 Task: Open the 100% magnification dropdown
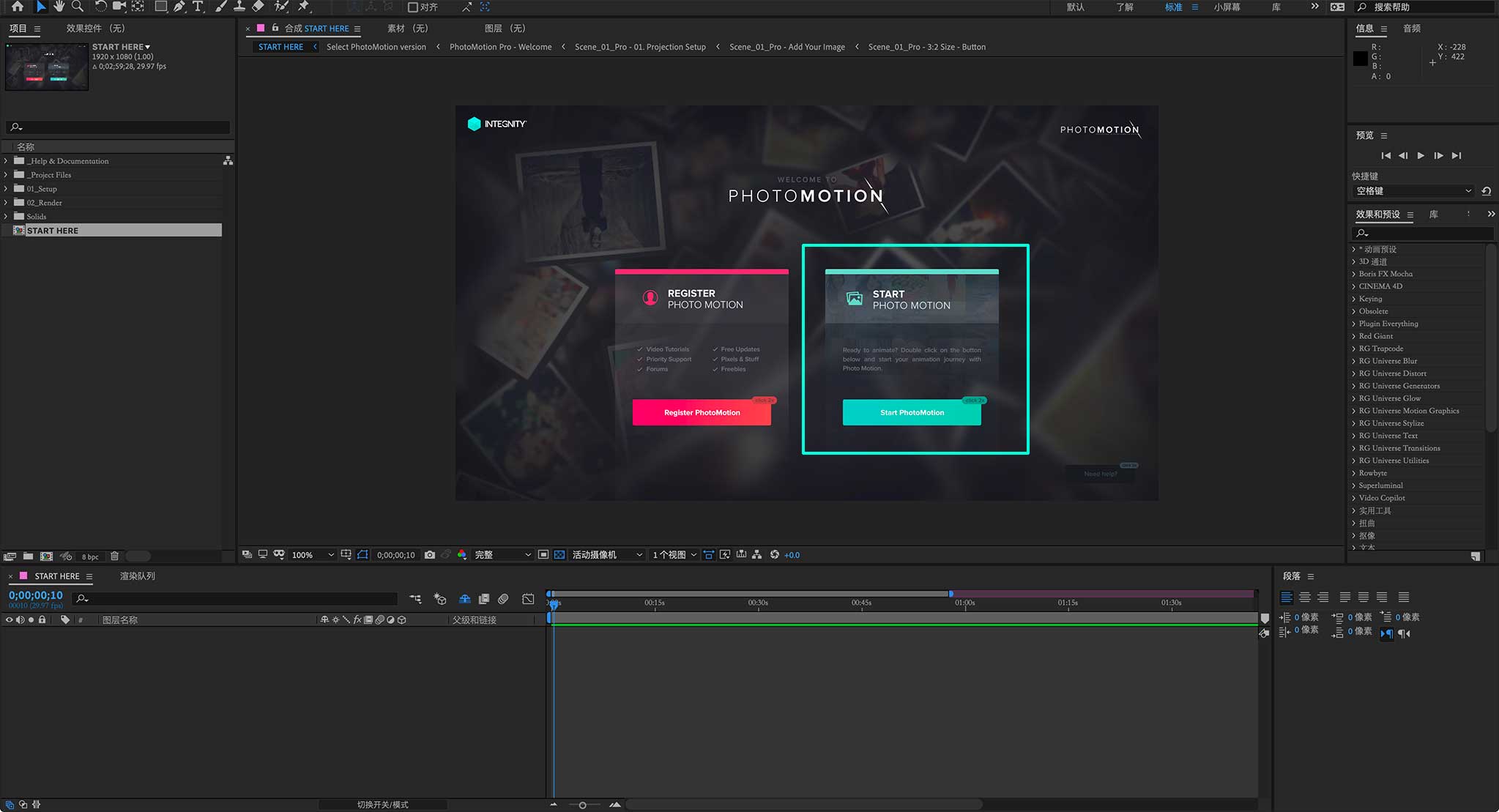[x=313, y=555]
